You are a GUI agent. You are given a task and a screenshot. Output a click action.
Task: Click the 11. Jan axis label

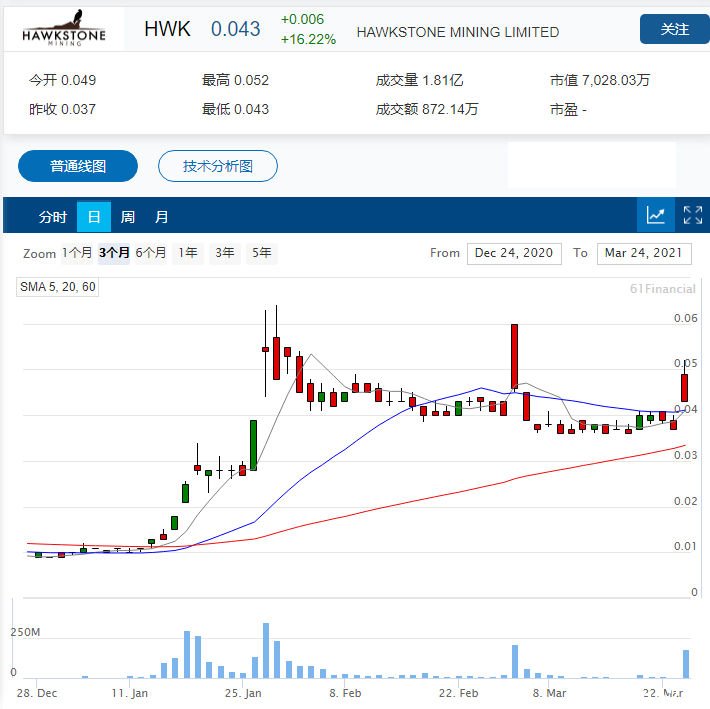point(130,693)
